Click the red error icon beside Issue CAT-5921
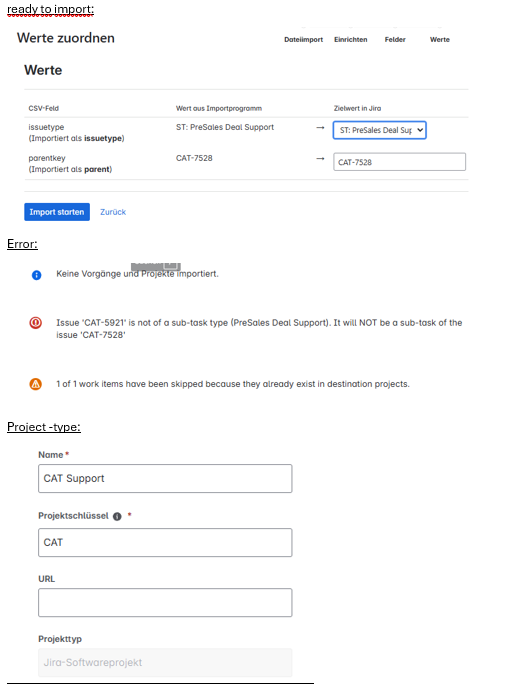This screenshot has height=698, width=511. click(36, 322)
